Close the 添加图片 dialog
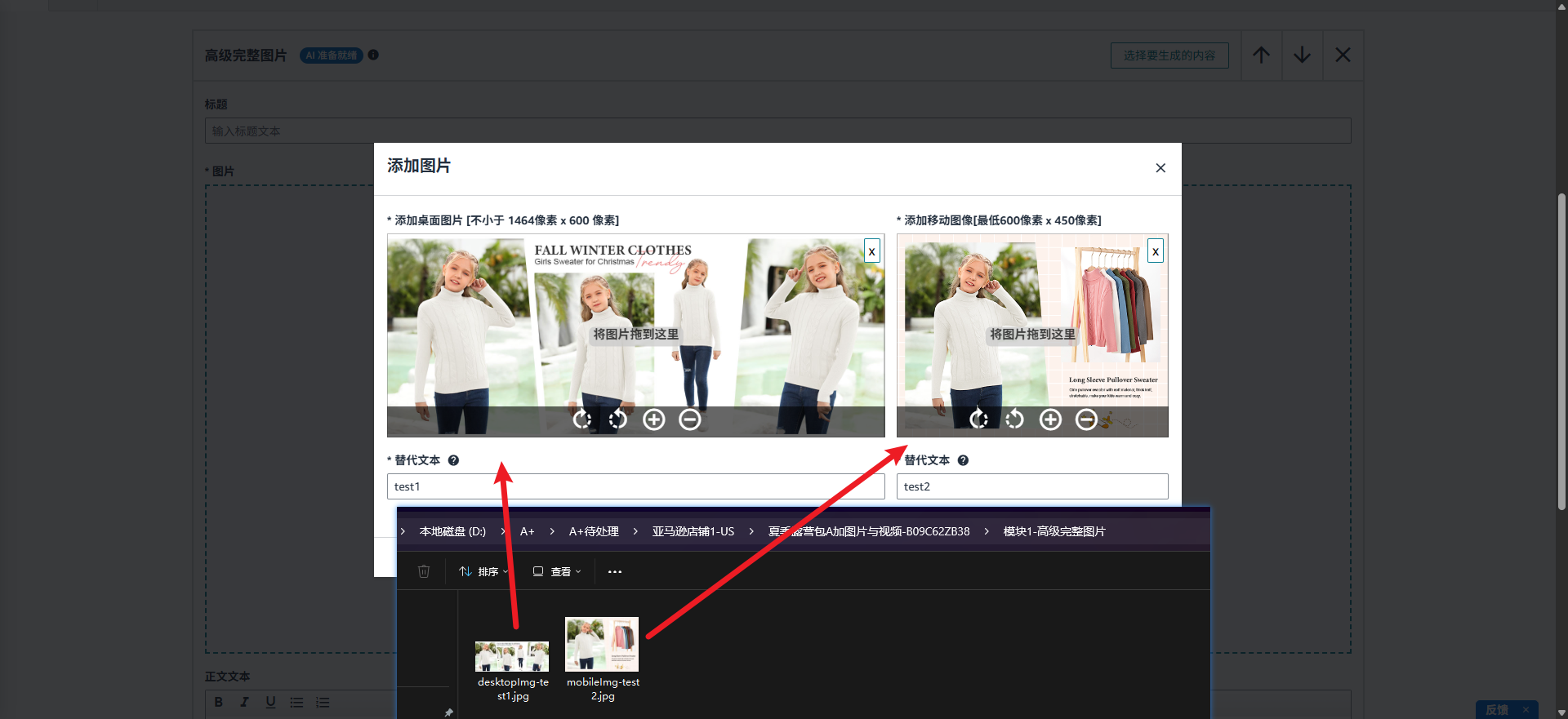Image resolution: width=1568 pixels, height=719 pixels. pyautogui.click(x=1160, y=168)
